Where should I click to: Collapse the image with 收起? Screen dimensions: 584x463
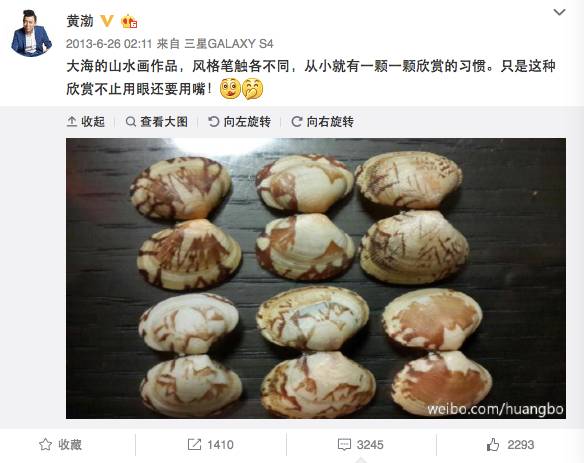coord(85,121)
